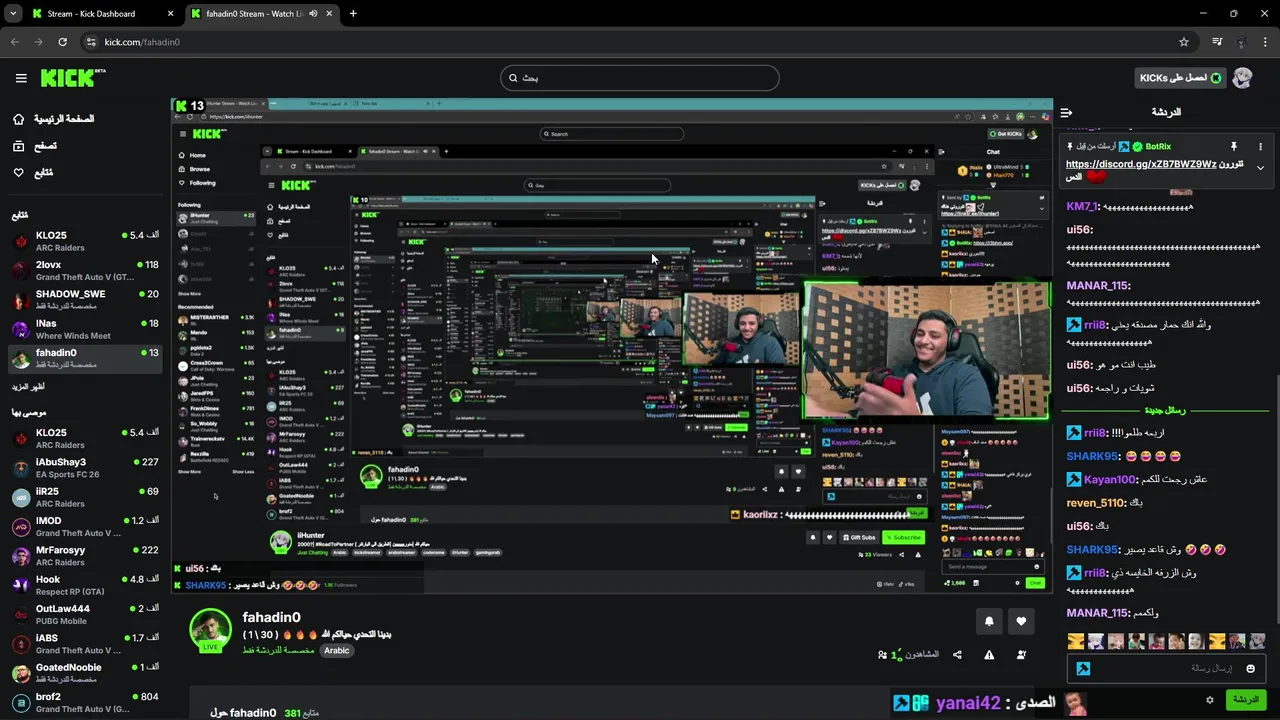1280x720 pixels.
Task: Open the OutLaw444 PUBG Mobile channel
Action: [85, 614]
